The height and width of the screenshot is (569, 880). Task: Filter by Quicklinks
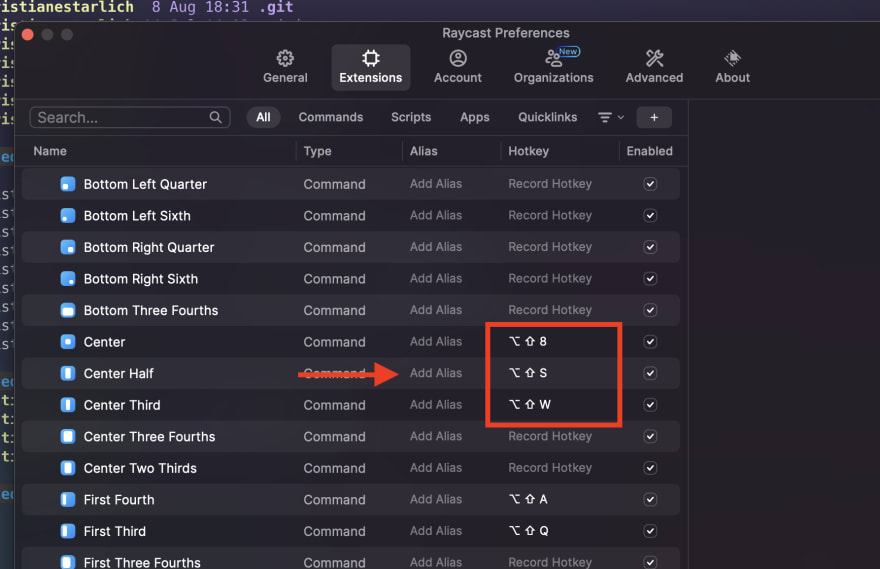coord(547,117)
